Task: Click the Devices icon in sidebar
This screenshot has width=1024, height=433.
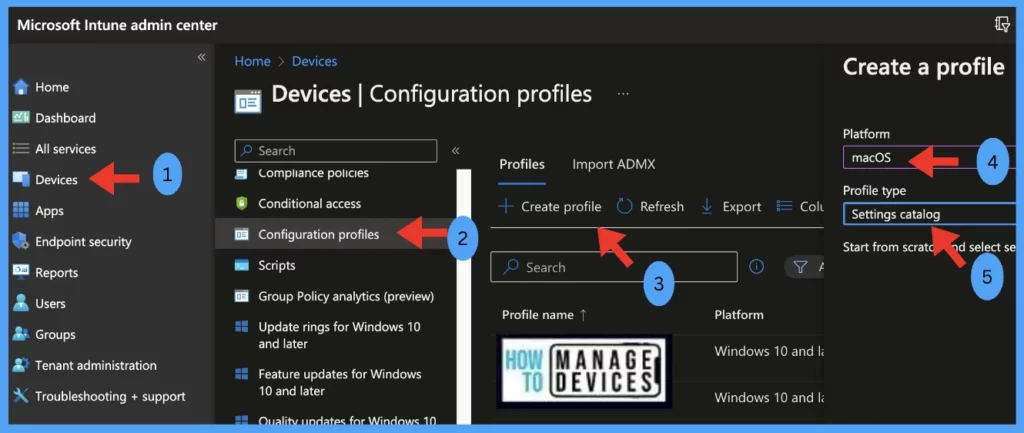Action: click(x=21, y=180)
